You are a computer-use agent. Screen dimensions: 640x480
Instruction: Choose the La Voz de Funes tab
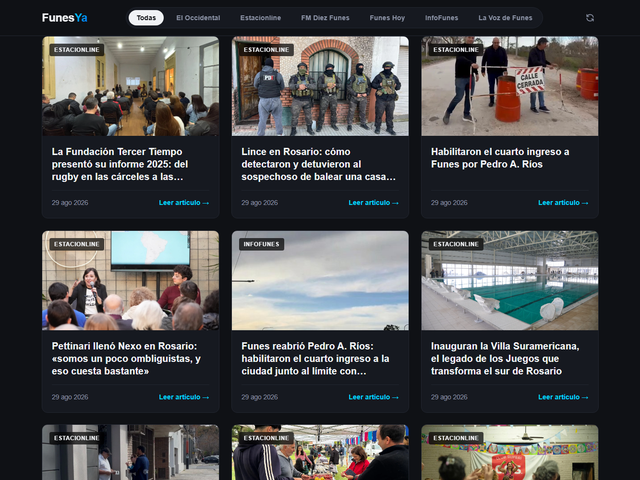pyautogui.click(x=505, y=18)
